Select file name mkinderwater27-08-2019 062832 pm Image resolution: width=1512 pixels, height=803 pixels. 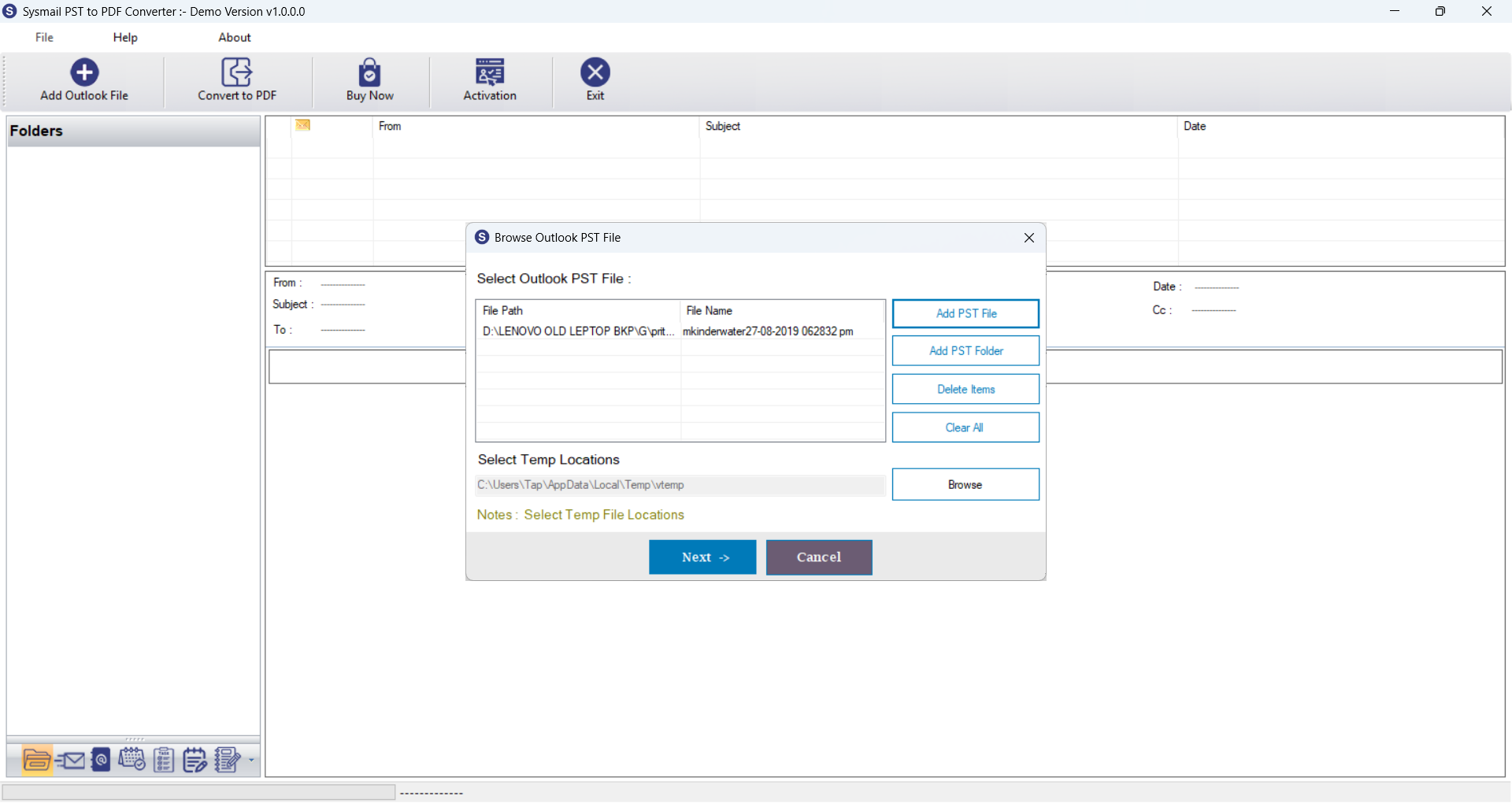768,331
